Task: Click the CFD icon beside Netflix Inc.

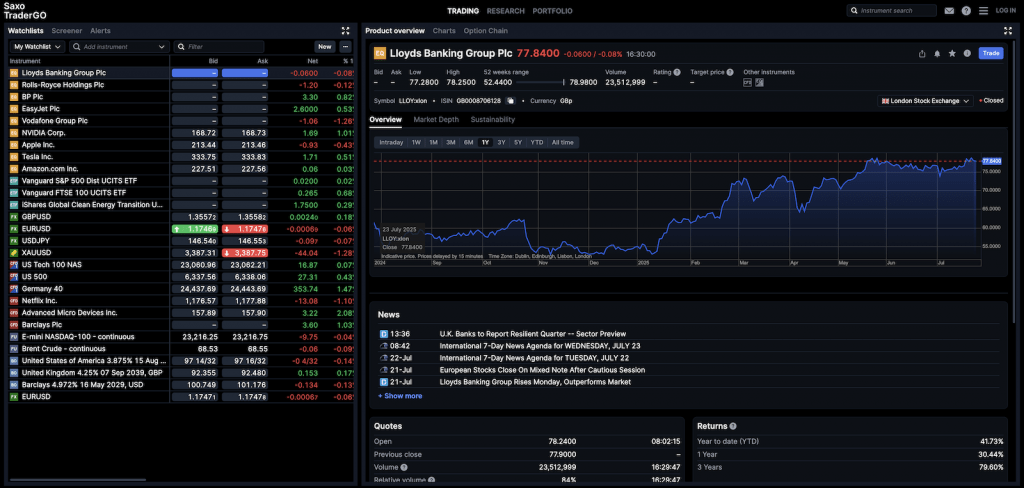Action: (14, 301)
